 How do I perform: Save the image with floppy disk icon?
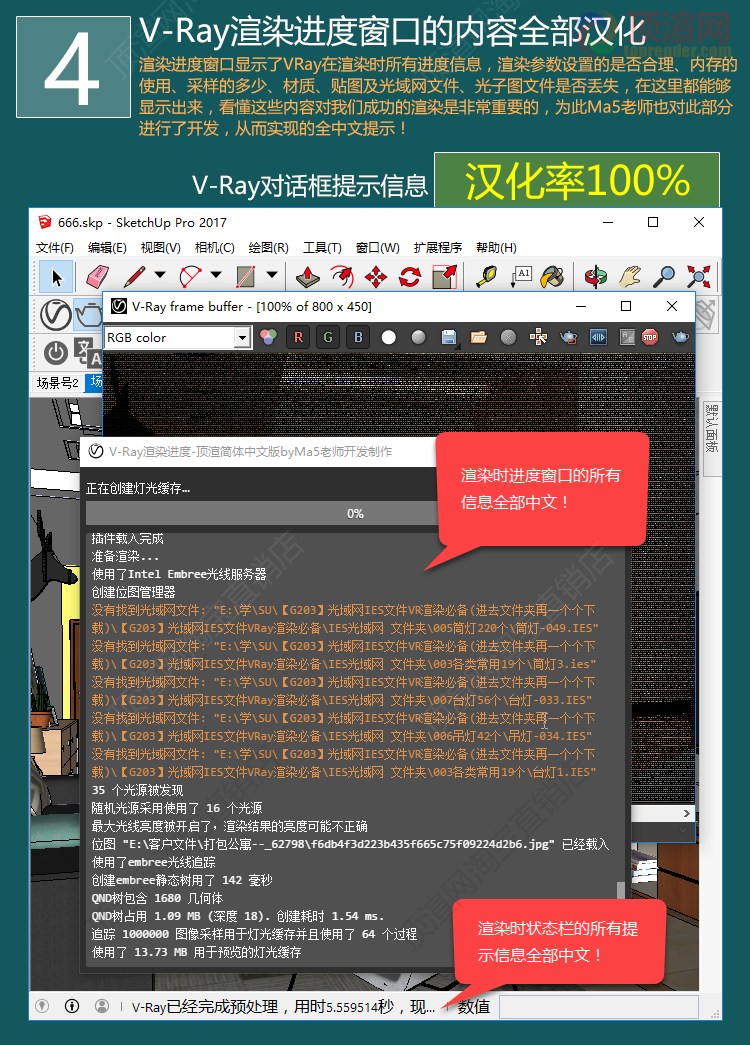(449, 337)
